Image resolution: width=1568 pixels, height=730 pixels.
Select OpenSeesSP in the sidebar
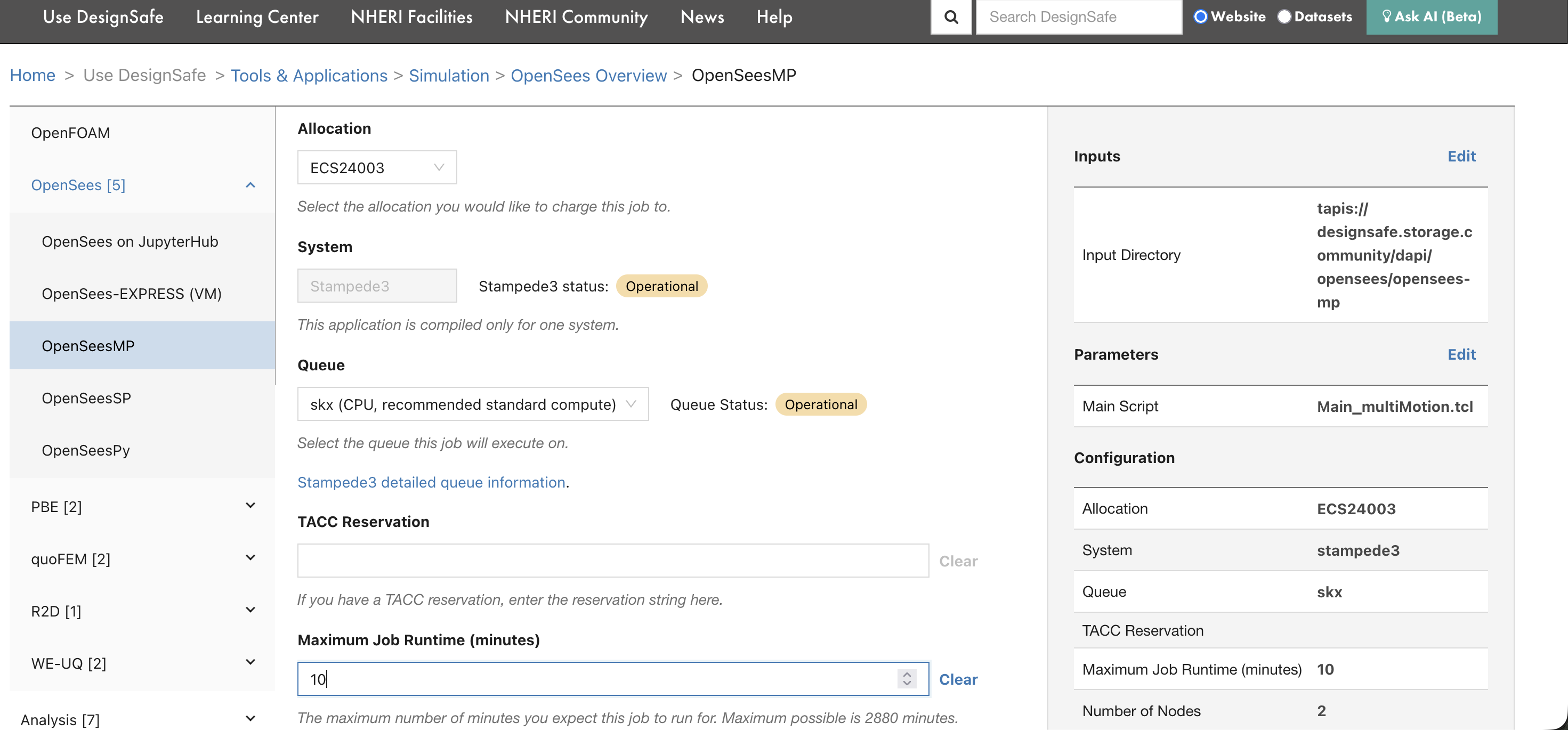tap(86, 398)
